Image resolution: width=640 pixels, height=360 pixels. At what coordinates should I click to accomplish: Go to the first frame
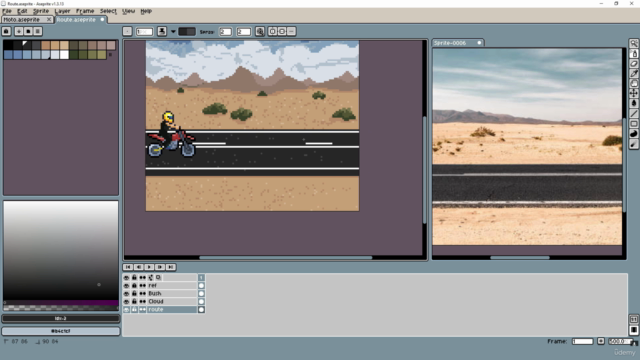tap(128, 267)
